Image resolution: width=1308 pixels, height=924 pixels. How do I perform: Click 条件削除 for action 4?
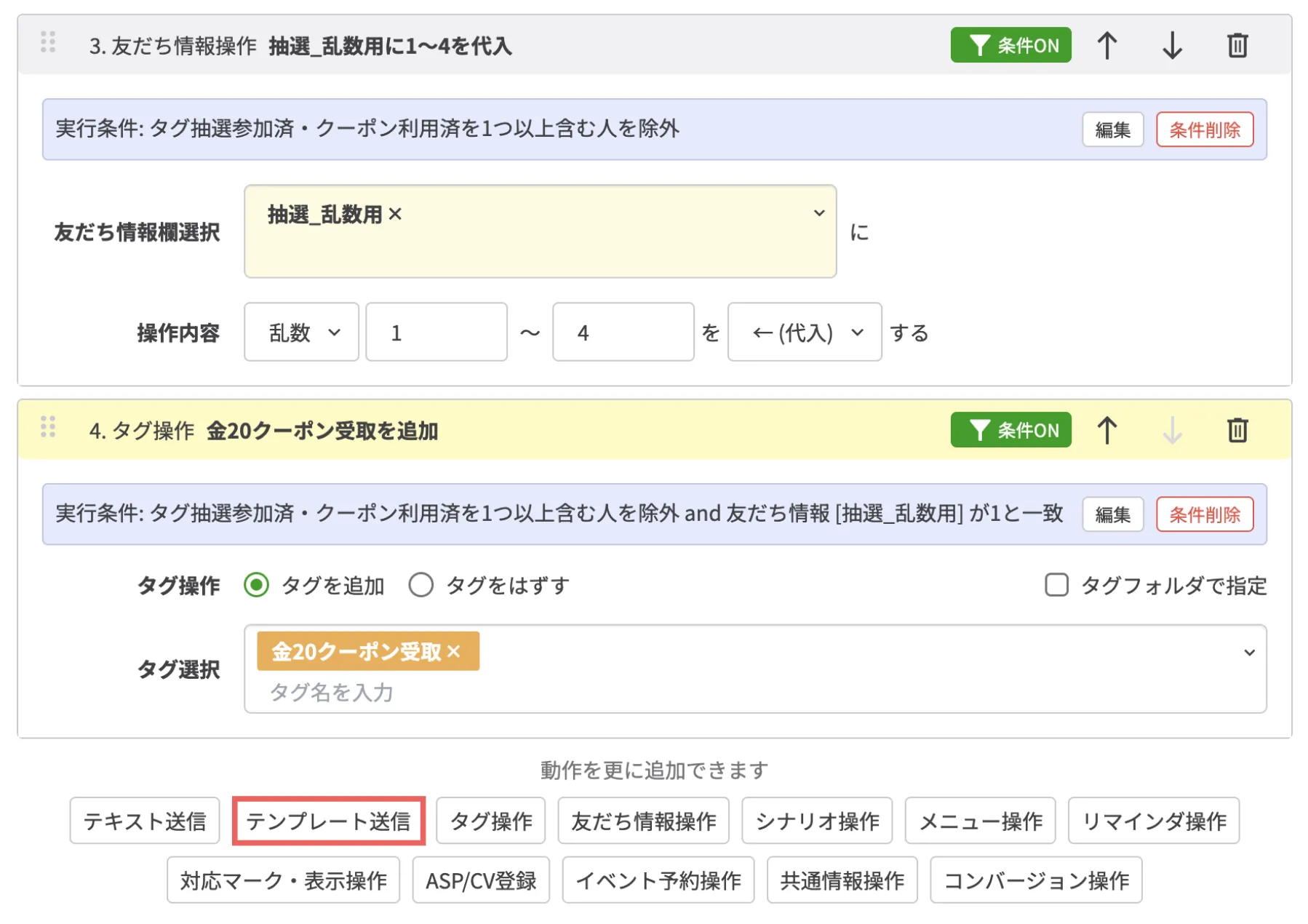(x=1205, y=514)
